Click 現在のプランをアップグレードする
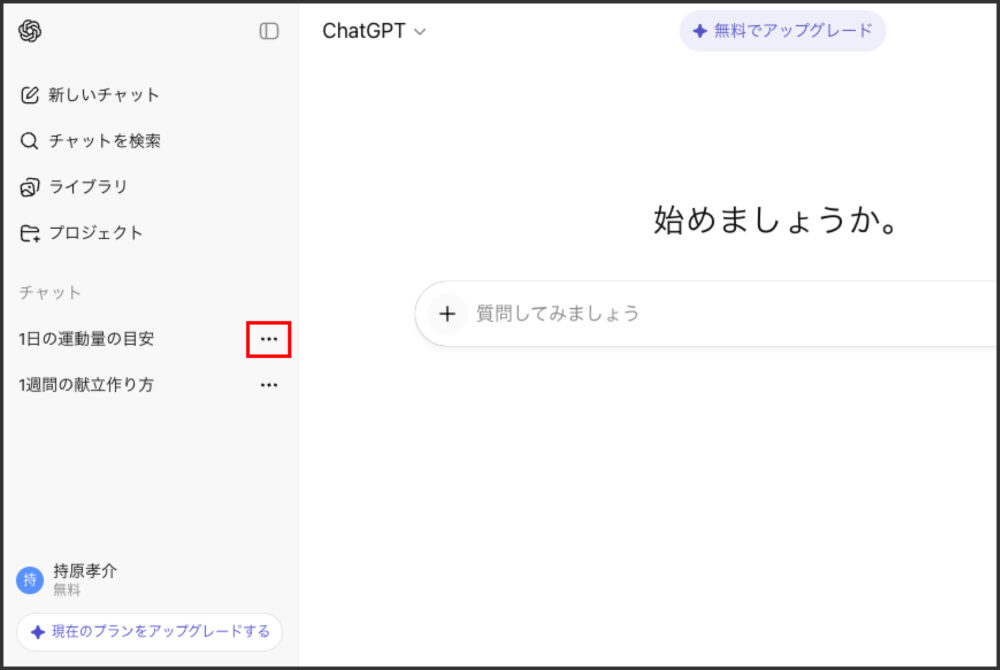 coord(149,632)
